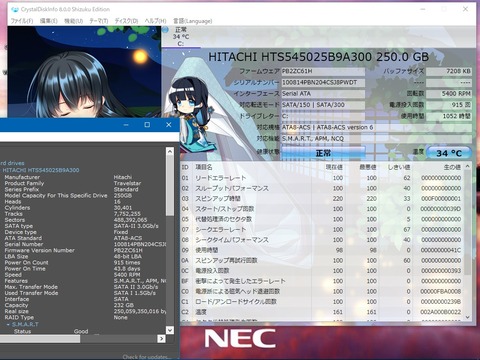Open the テーマ(T) menu
This screenshot has width=480, height=360.
(99, 21)
